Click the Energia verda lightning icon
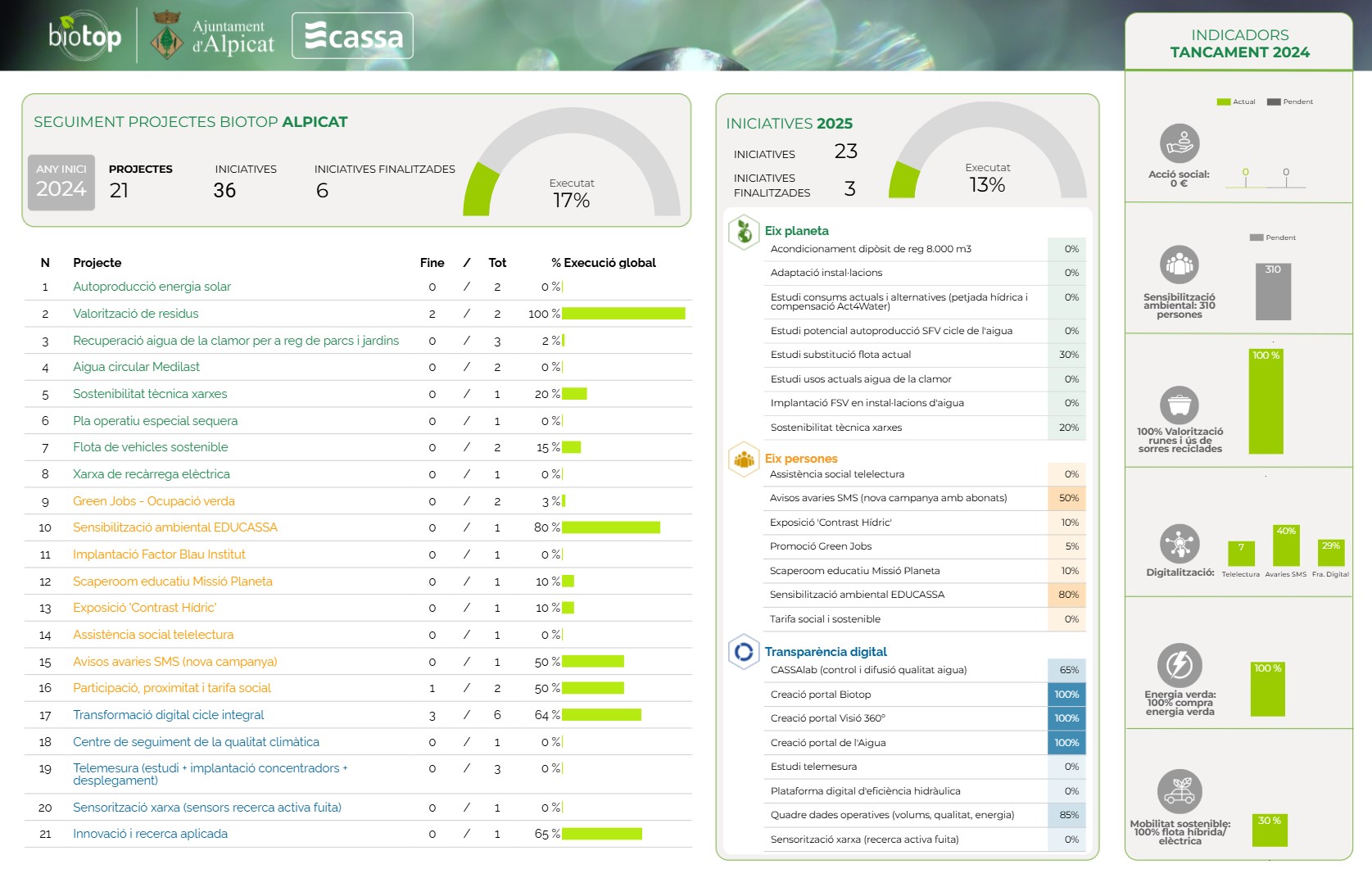 coord(1180,664)
